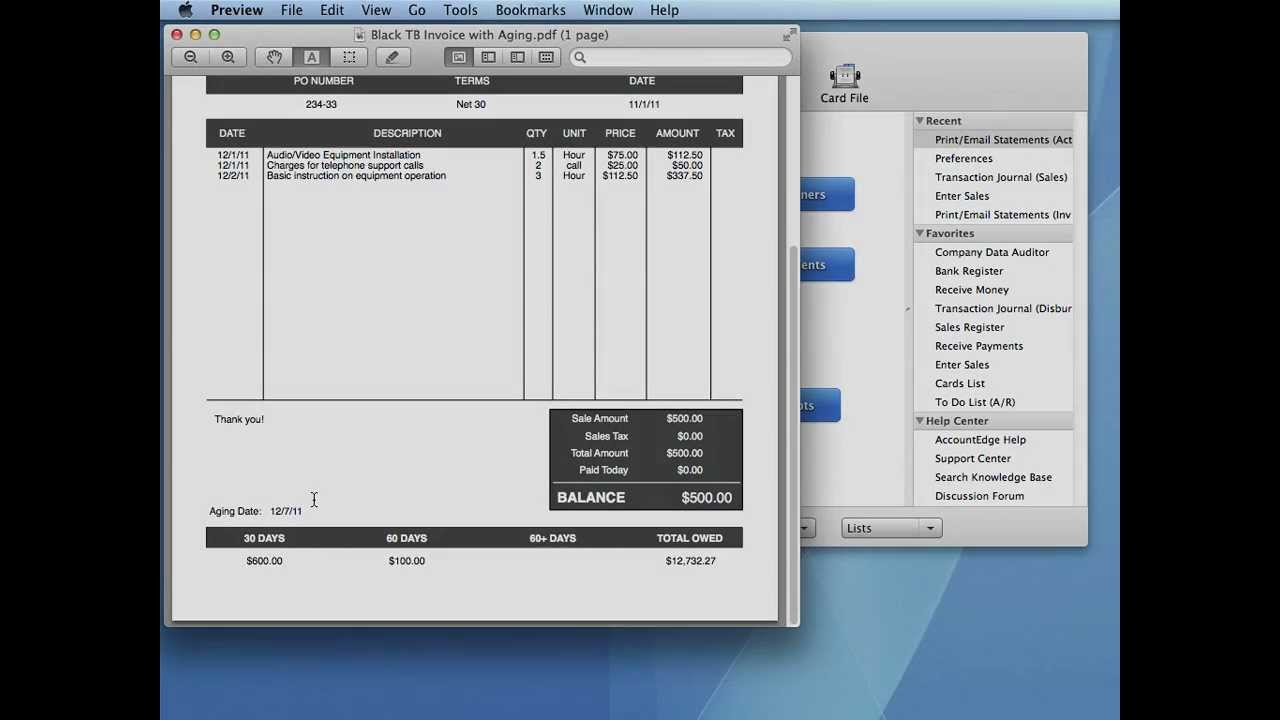Show the table of contents view
The height and width of the screenshot is (720, 1280).
click(517, 57)
